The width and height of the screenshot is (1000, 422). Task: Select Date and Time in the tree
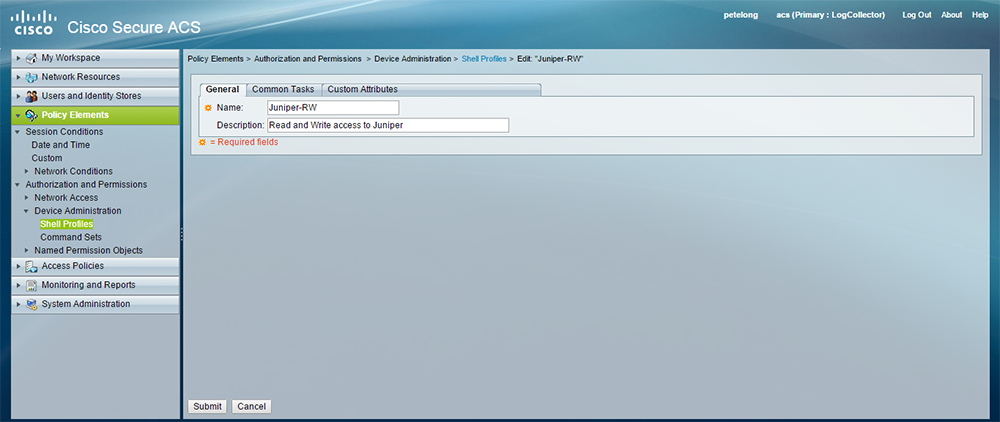(x=61, y=145)
